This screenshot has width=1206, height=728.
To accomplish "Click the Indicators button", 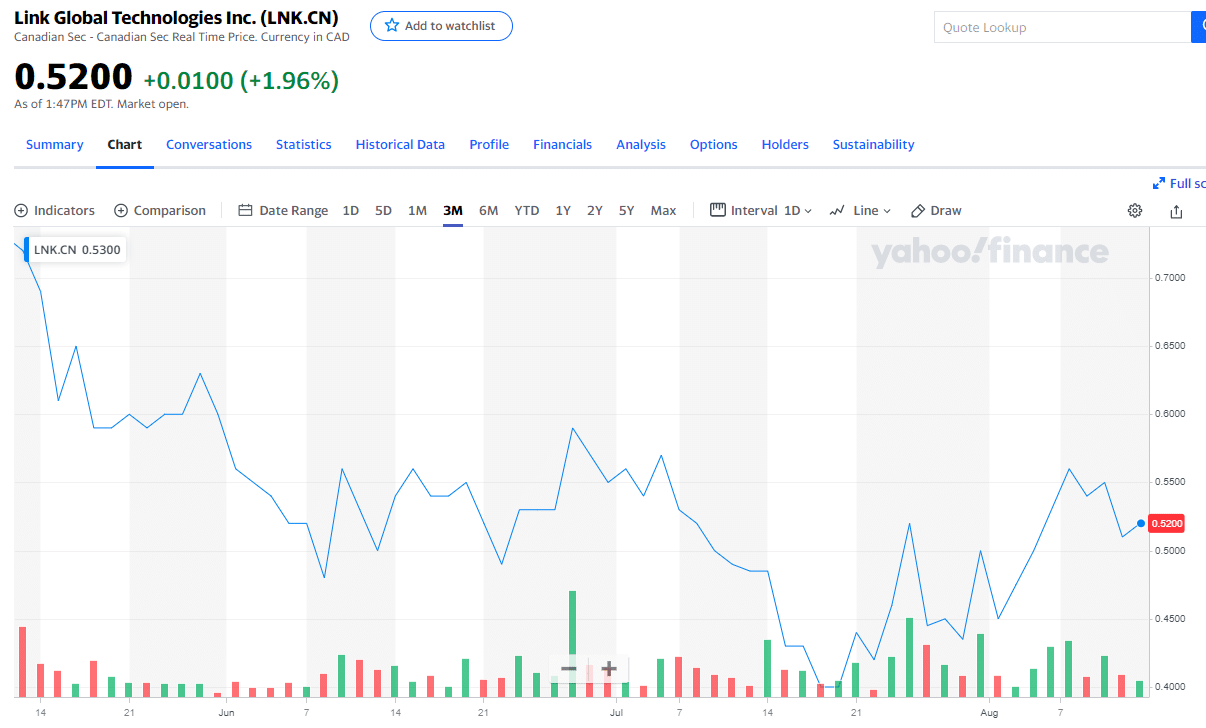I will (x=55, y=210).
